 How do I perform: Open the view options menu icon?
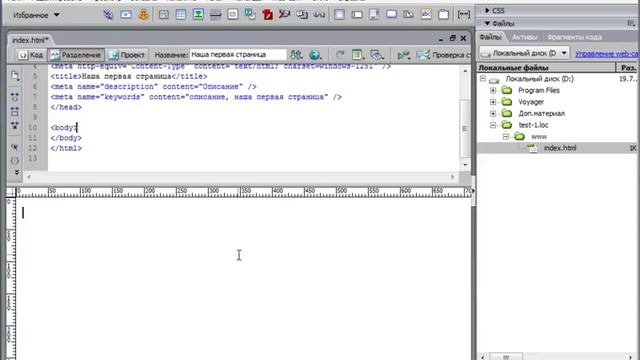pyautogui.click(x=358, y=55)
